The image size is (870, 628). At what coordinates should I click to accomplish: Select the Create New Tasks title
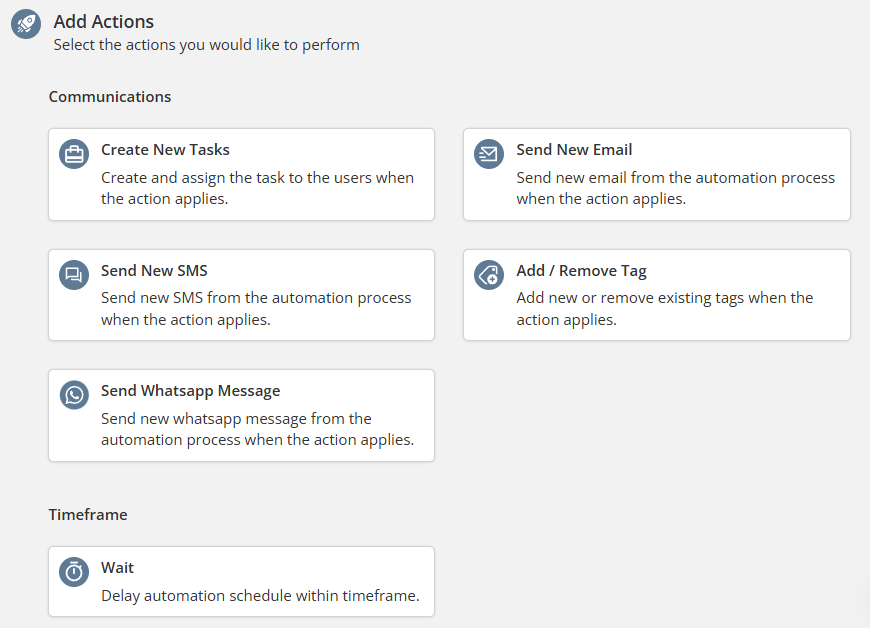point(165,150)
